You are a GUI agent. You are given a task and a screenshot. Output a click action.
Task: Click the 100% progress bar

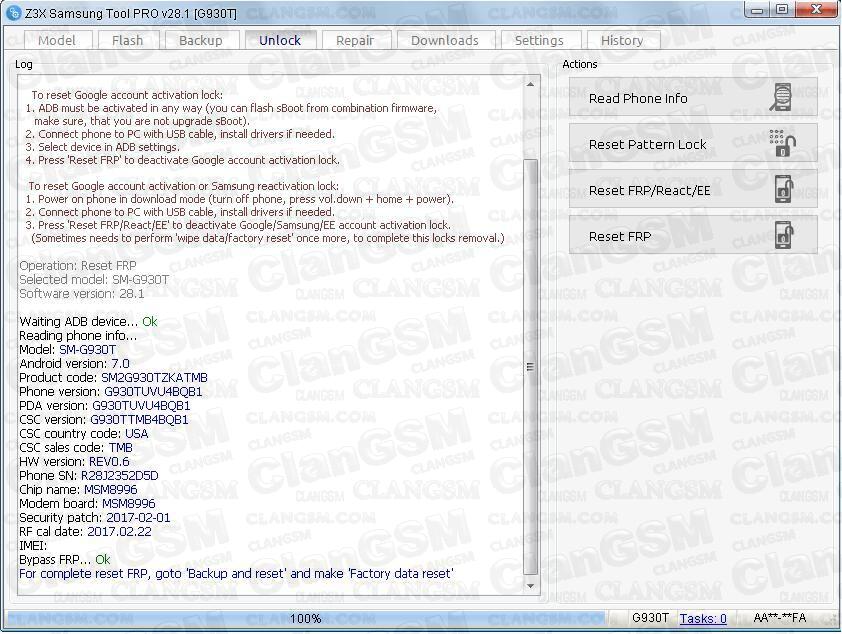pos(307,618)
